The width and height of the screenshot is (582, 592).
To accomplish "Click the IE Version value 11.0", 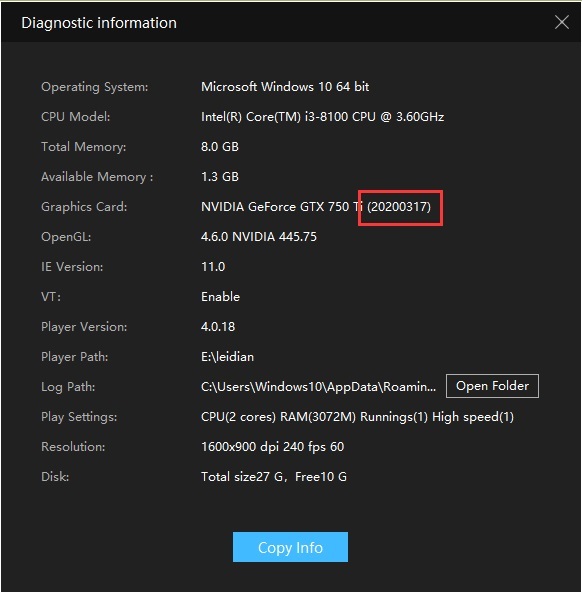I will pos(213,267).
